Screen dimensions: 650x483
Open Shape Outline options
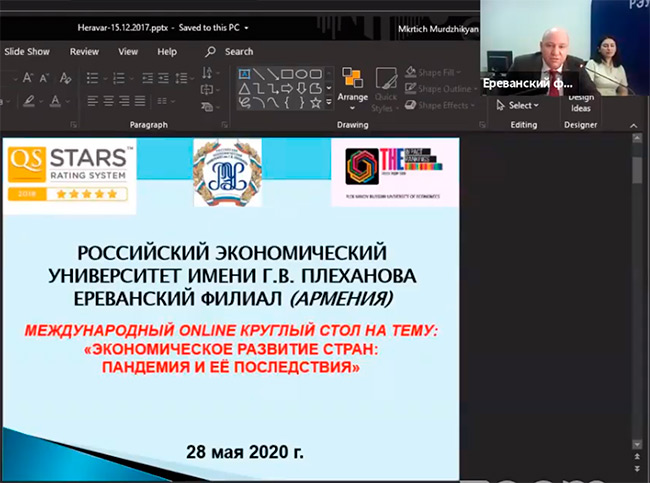tap(441, 89)
